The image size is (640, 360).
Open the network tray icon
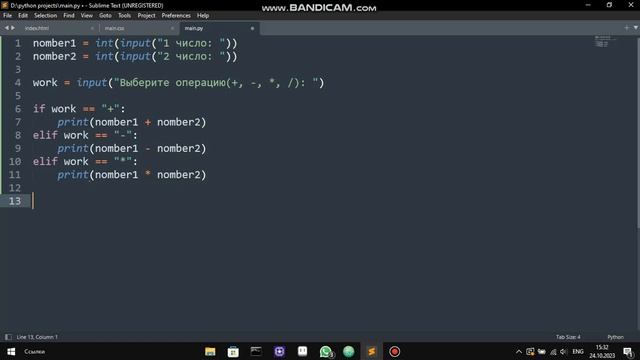[553, 351]
